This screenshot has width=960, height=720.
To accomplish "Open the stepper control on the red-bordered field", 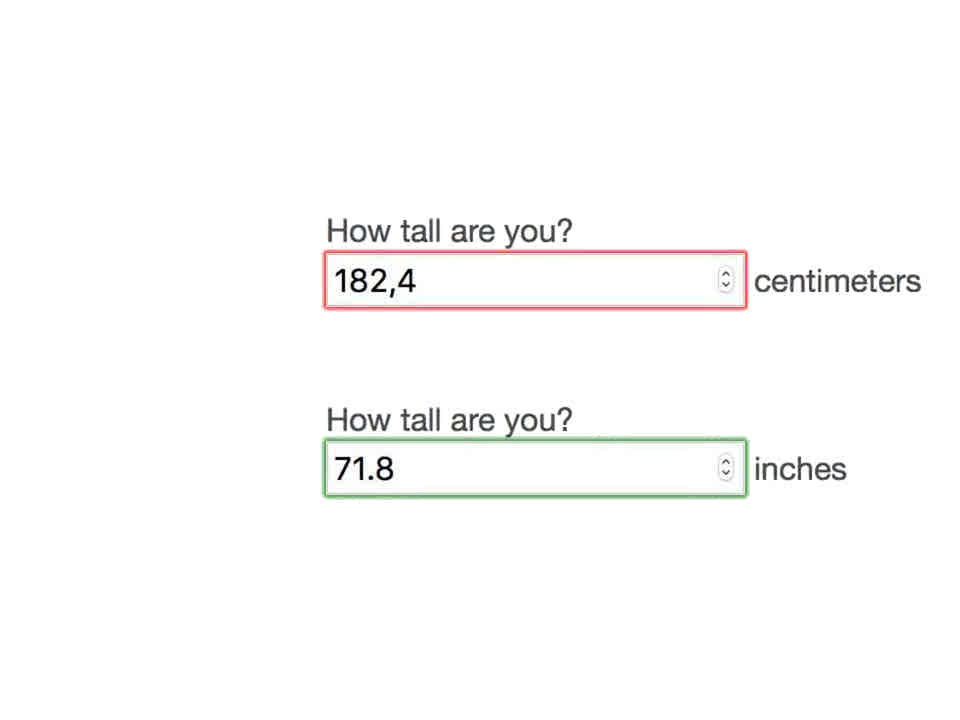I will [725, 281].
